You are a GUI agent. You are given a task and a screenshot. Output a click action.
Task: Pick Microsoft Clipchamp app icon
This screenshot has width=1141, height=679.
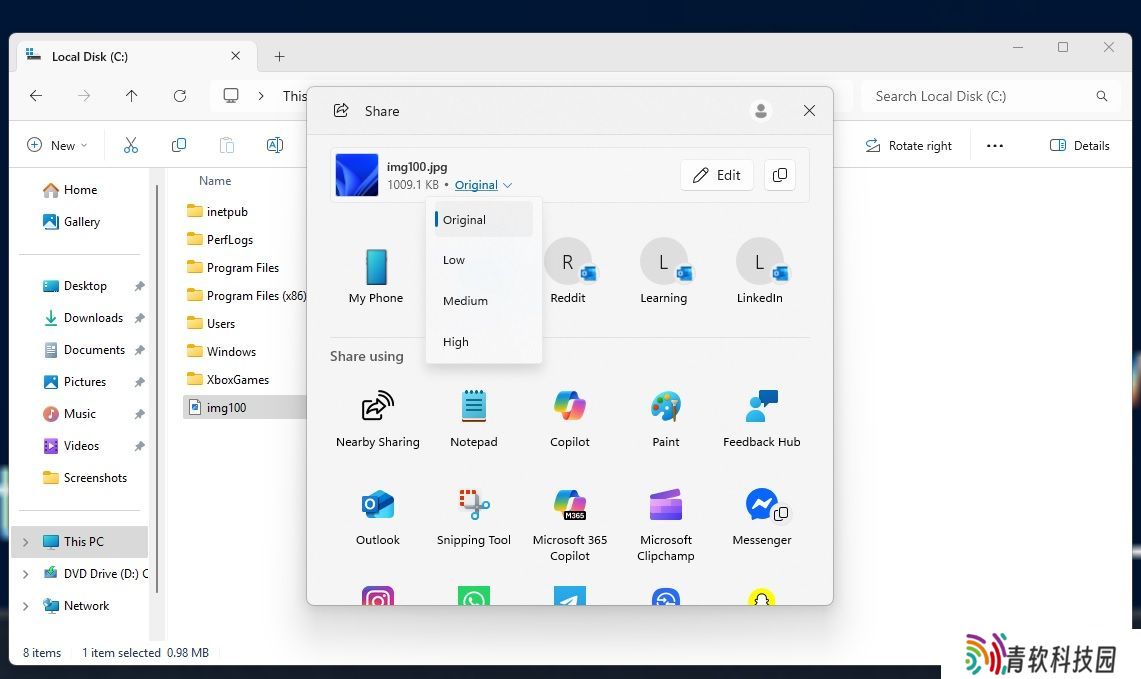click(x=665, y=505)
